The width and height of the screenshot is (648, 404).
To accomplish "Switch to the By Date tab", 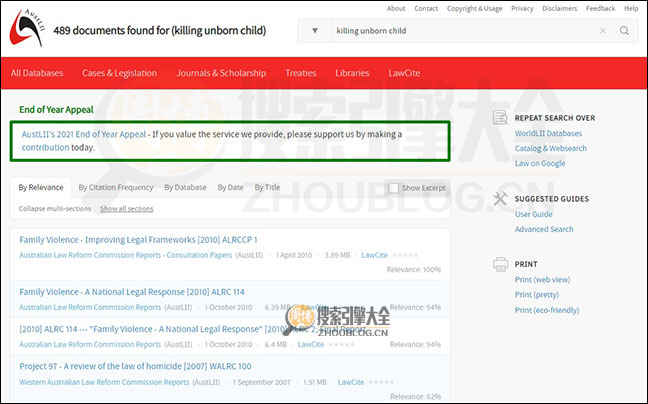I will pyautogui.click(x=230, y=187).
